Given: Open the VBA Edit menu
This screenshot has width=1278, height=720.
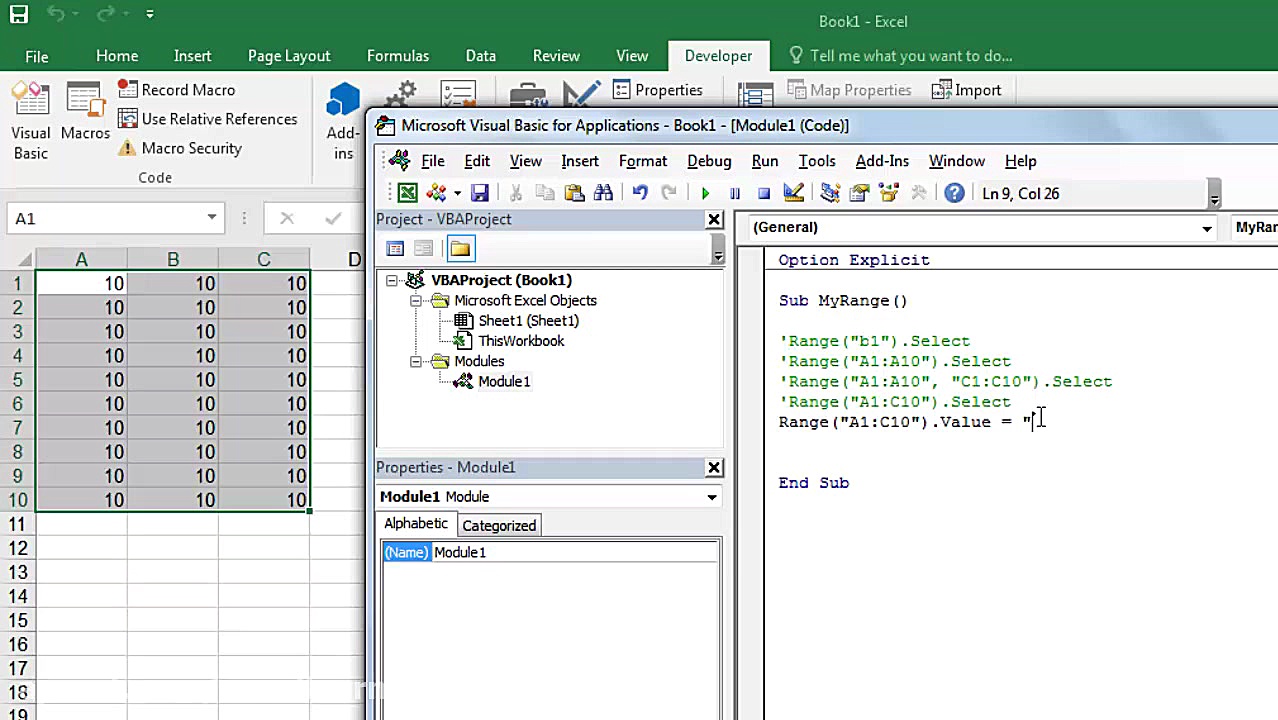Looking at the screenshot, I should point(477,161).
